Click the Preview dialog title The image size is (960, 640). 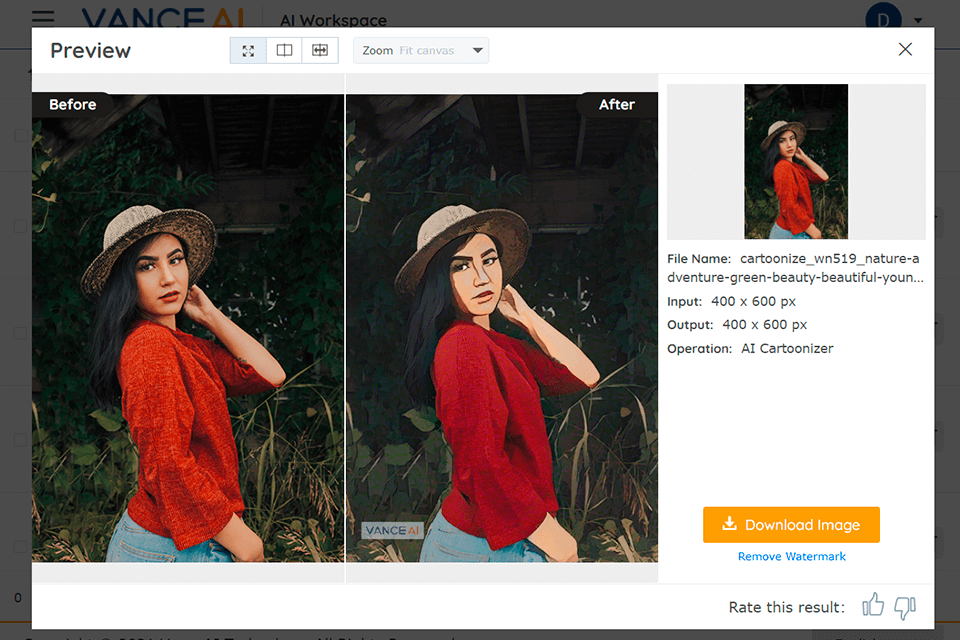tap(91, 51)
